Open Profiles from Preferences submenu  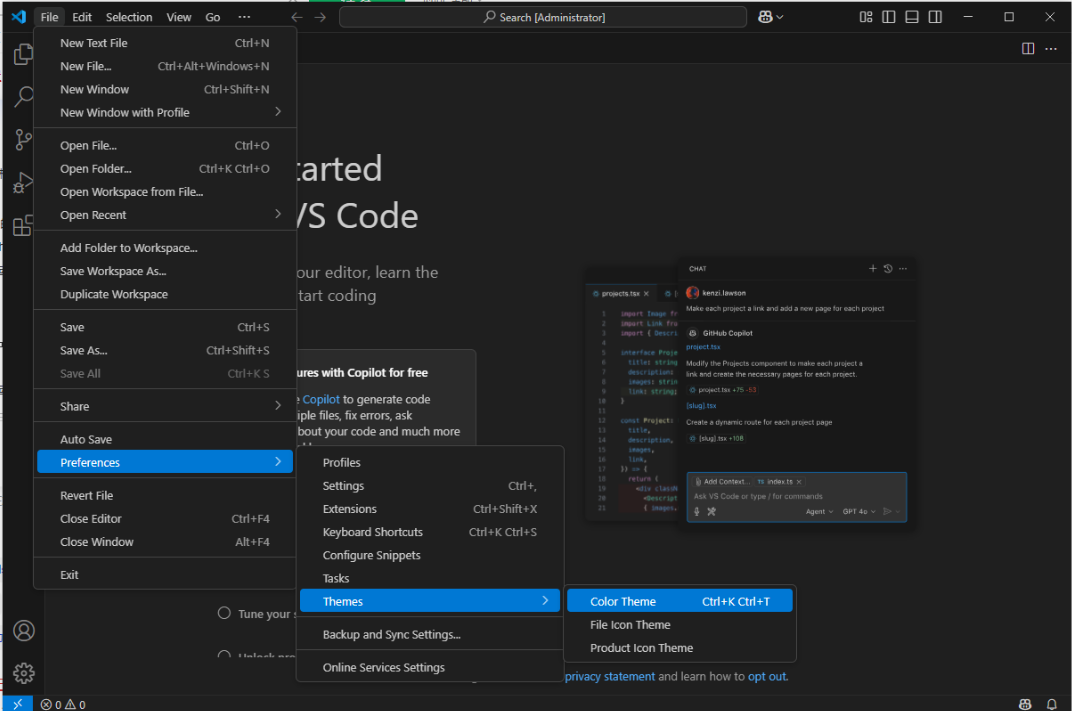[429, 462]
